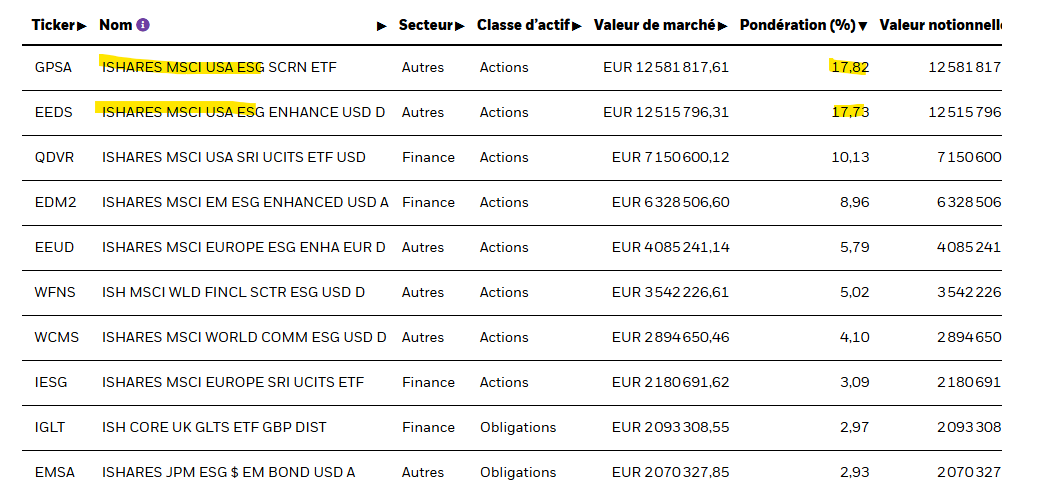Click the purple info icon beside Nom
Image resolution: width=1037 pixels, height=491 pixels.
[x=143, y=25]
